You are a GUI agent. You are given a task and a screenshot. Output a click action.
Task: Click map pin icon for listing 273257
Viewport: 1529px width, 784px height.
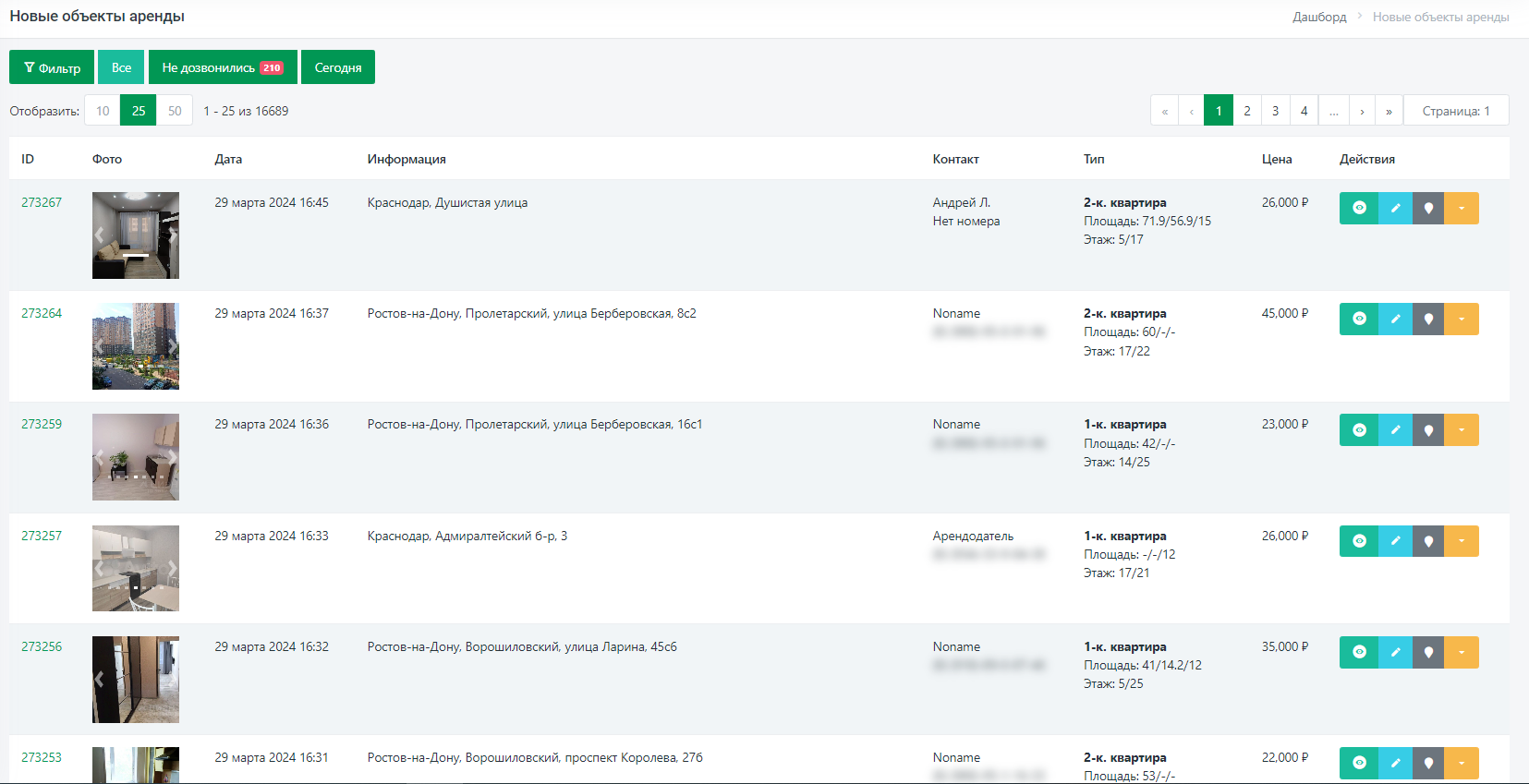coord(1428,541)
